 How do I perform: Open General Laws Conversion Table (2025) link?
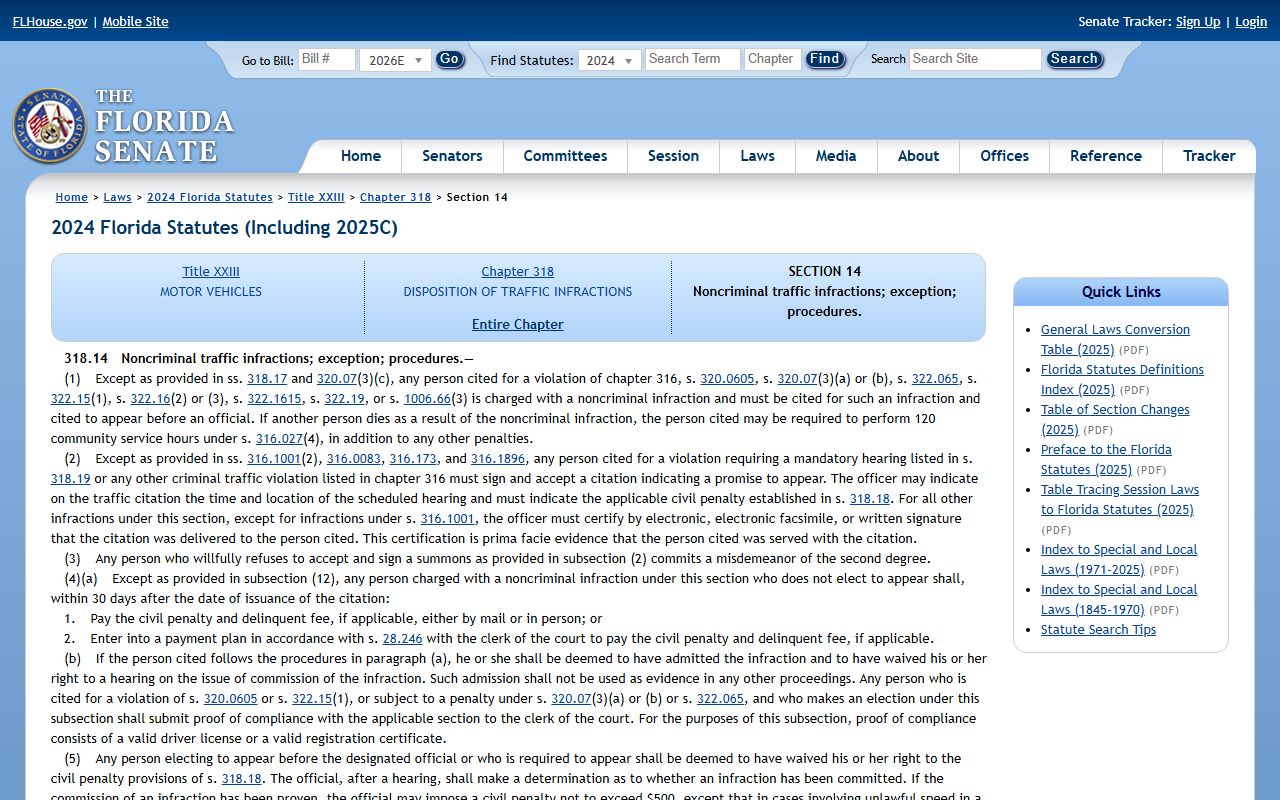[x=1115, y=339]
